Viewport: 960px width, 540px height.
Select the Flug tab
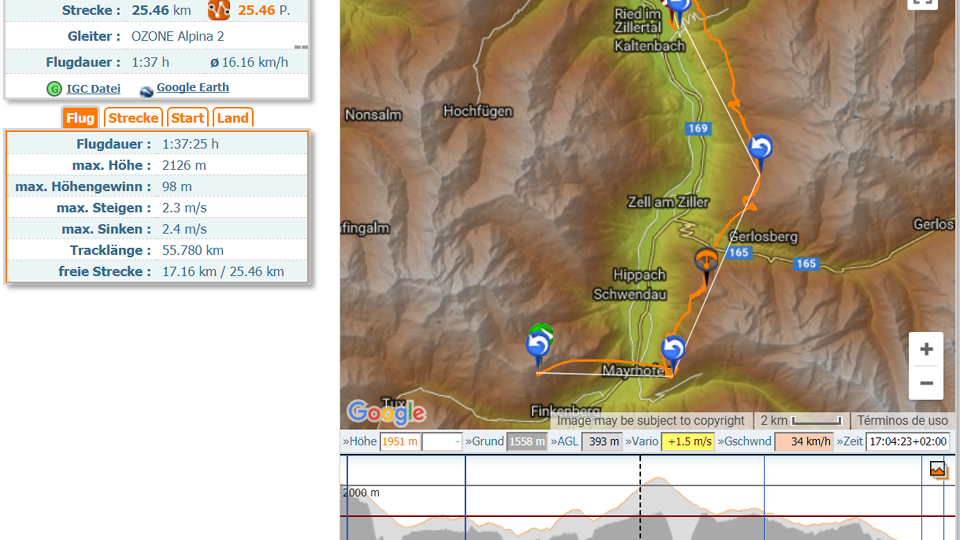(x=80, y=118)
